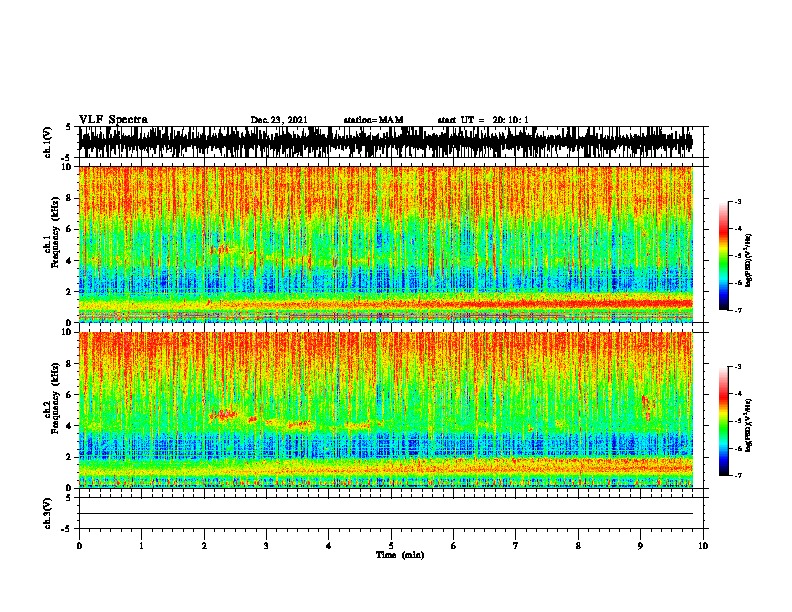The height and width of the screenshot is (612, 792).
Task: Click the "VLF Spectra" title text
Action: (113, 120)
